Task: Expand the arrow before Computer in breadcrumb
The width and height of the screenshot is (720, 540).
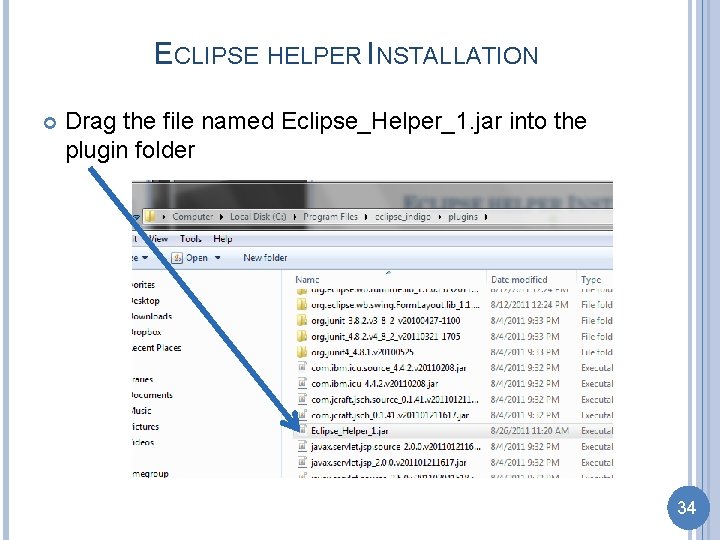Action: (x=164, y=217)
